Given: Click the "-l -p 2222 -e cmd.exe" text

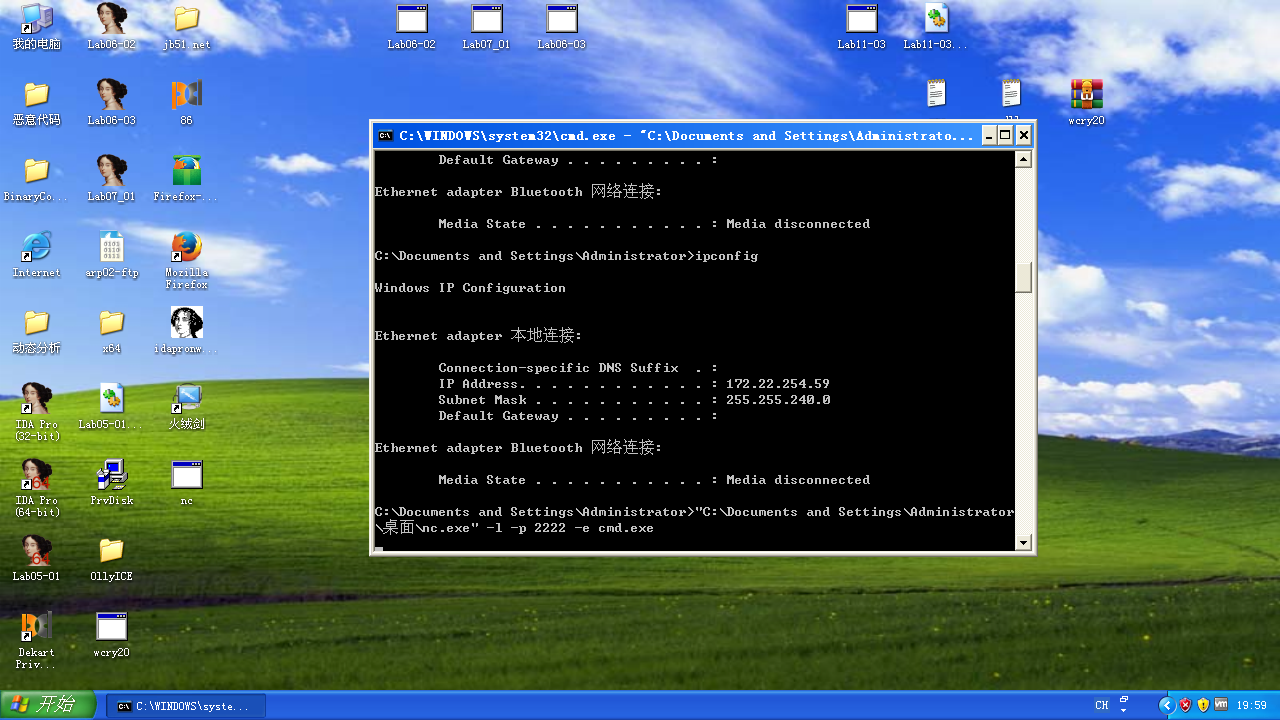Looking at the screenshot, I should (x=570, y=528).
